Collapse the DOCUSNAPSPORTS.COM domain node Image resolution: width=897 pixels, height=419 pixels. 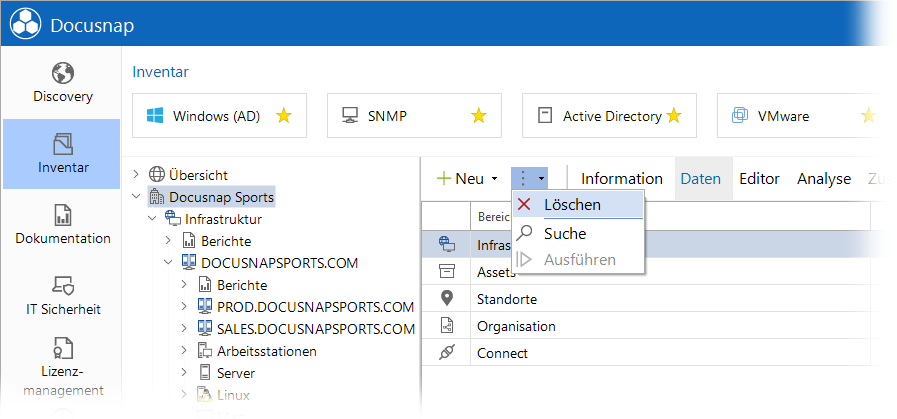coord(168,263)
